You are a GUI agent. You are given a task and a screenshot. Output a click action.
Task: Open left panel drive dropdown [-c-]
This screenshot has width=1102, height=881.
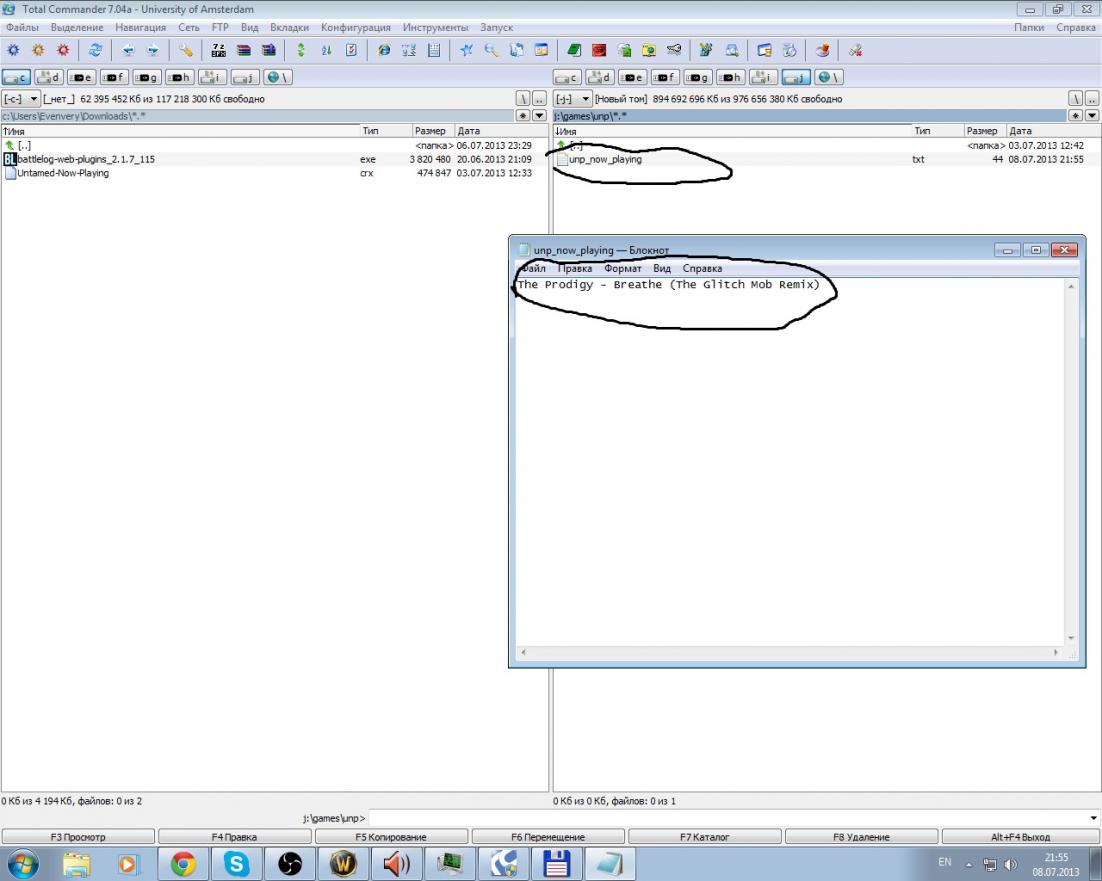coord(21,99)
